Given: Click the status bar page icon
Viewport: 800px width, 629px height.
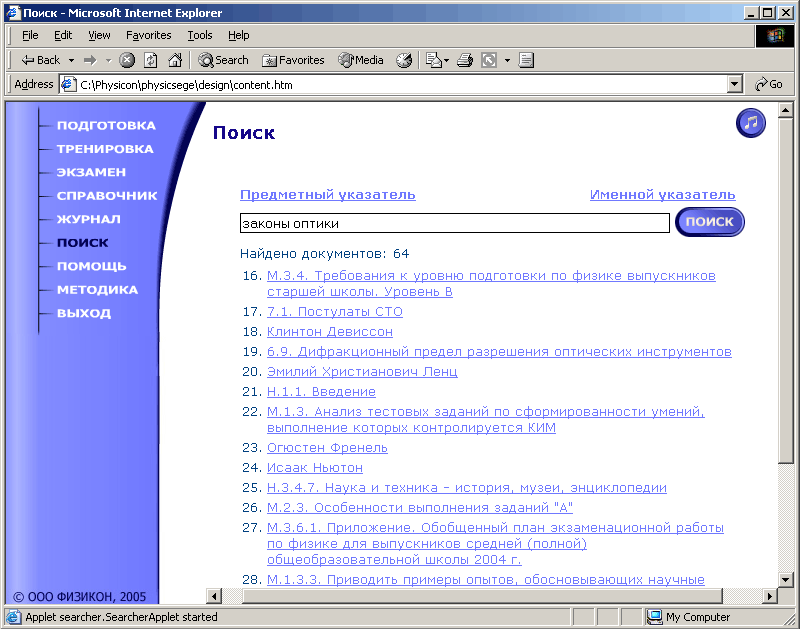Looking at the screenshot, I should (x=14, y=617).
